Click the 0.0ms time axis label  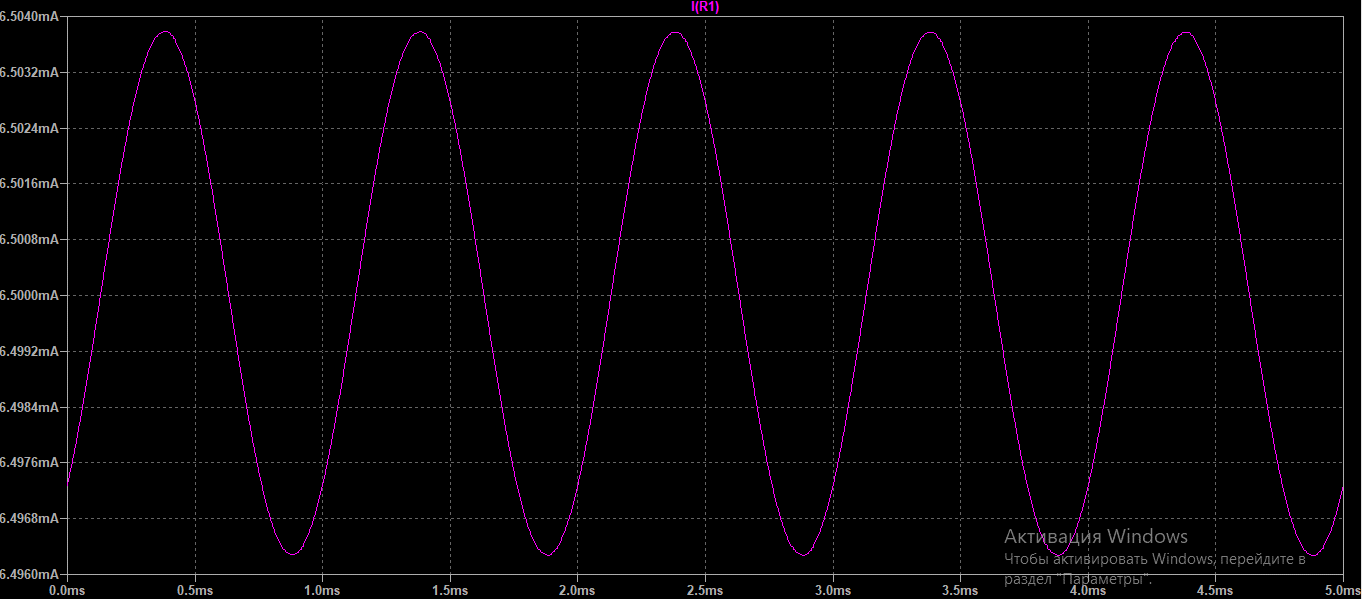66,591
